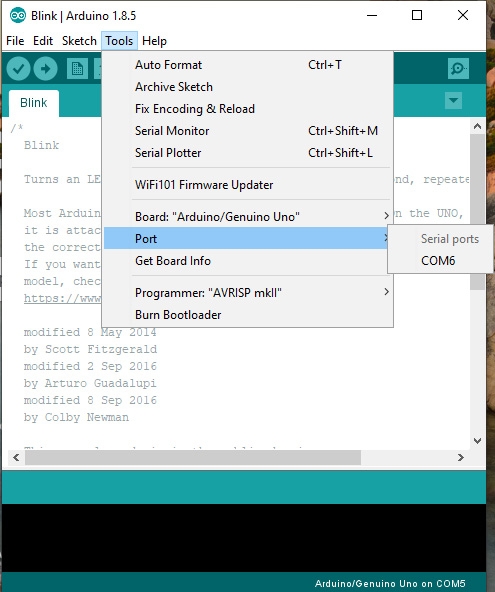Click the code line 'by Scott Fitzgerald'
The height and width of the screenshot is (592, 495).
(x=90, y=349)
